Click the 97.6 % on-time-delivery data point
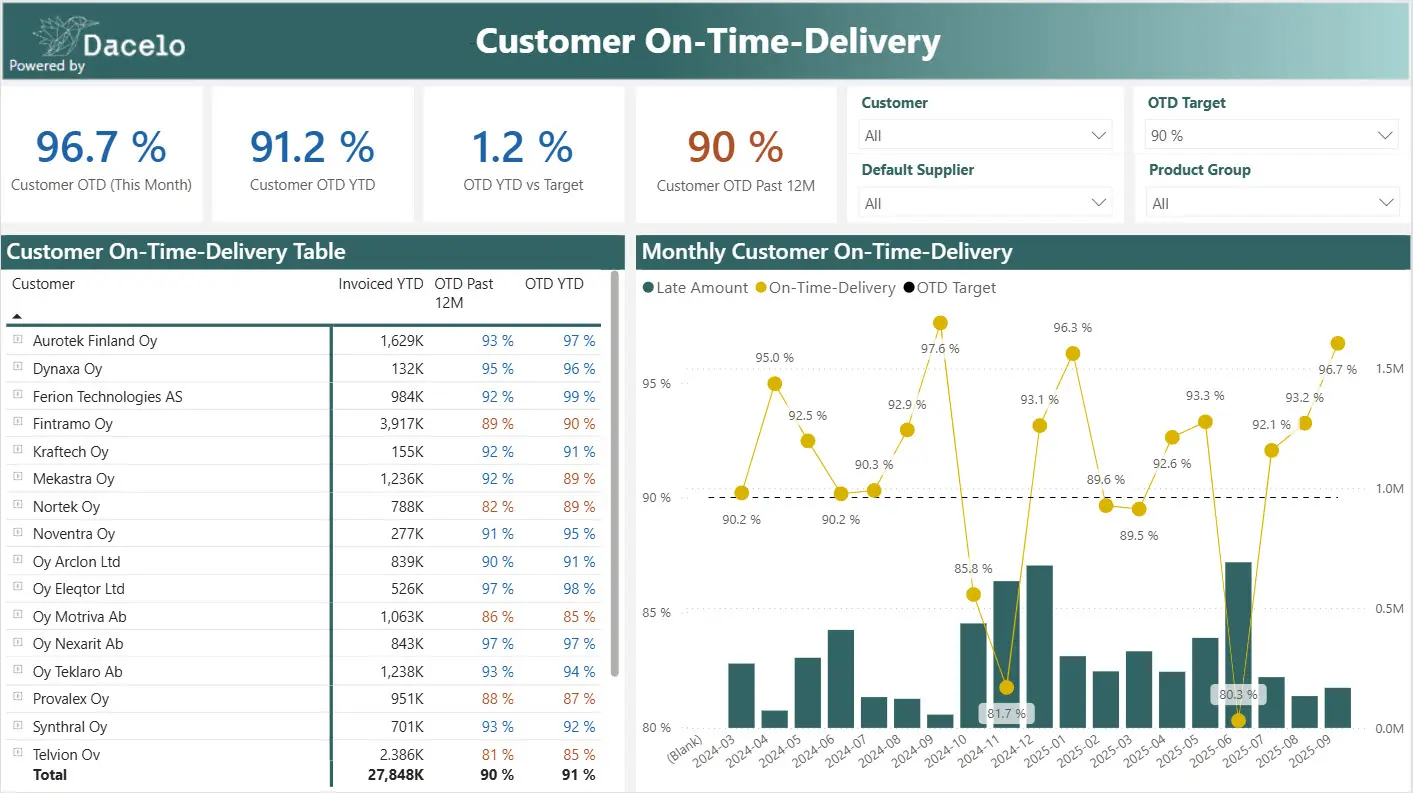 (940, 323)
